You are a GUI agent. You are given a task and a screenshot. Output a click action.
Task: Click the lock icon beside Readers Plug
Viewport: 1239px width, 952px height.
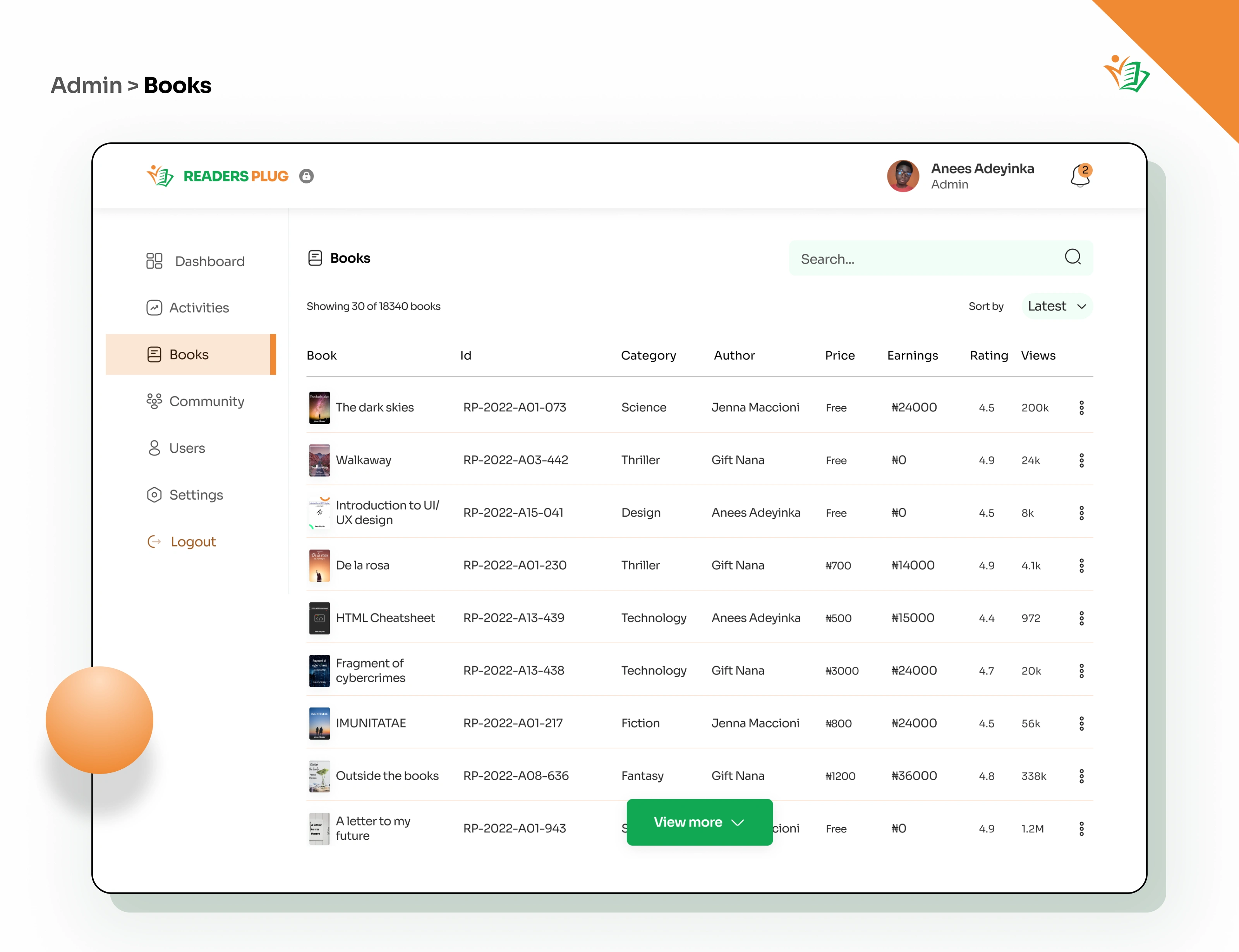pyautogui.click(x=307, y=176)
